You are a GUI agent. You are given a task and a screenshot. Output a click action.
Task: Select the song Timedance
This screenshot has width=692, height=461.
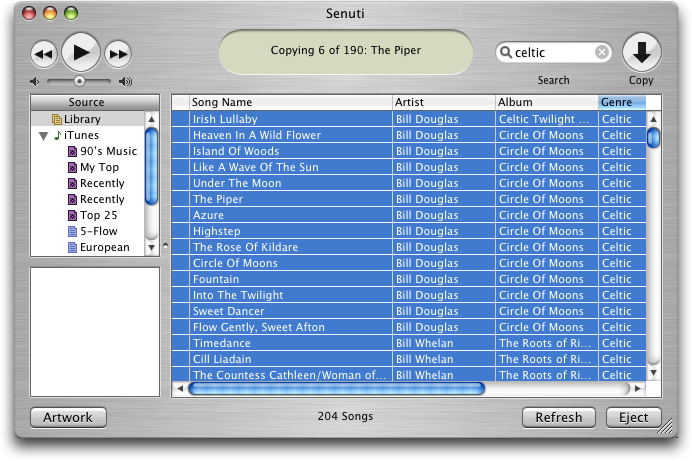222,343
